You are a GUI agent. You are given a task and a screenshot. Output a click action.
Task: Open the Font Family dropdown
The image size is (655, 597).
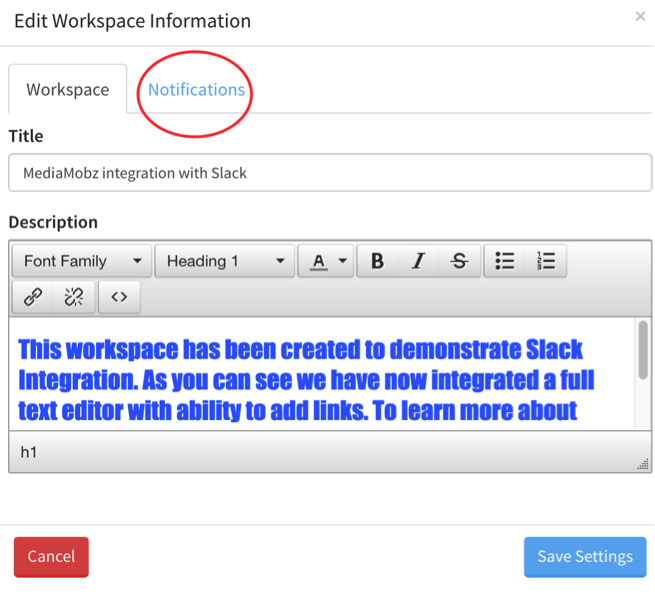pos(82,261)
